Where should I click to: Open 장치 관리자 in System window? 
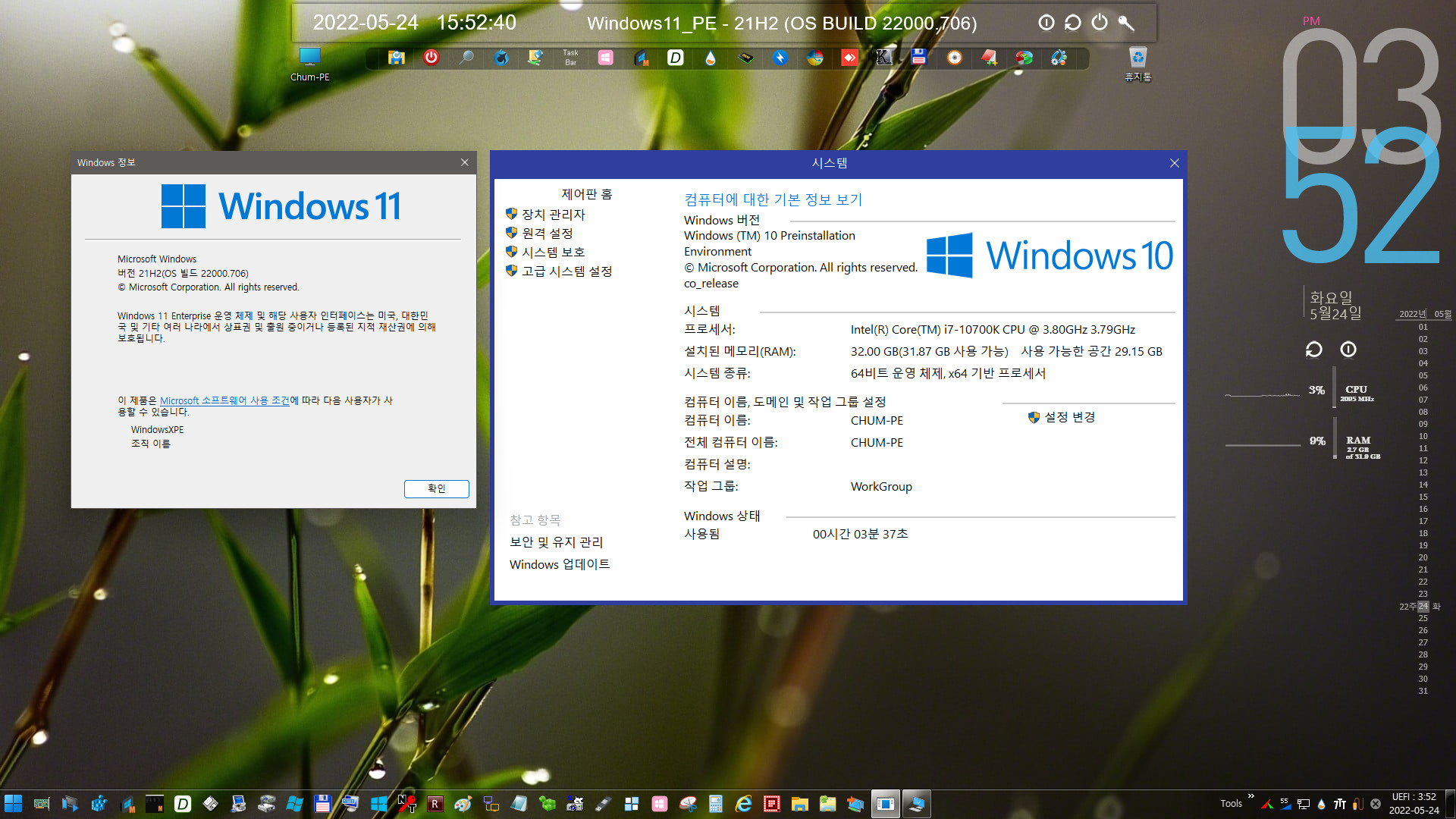click(x=553, y=215)
